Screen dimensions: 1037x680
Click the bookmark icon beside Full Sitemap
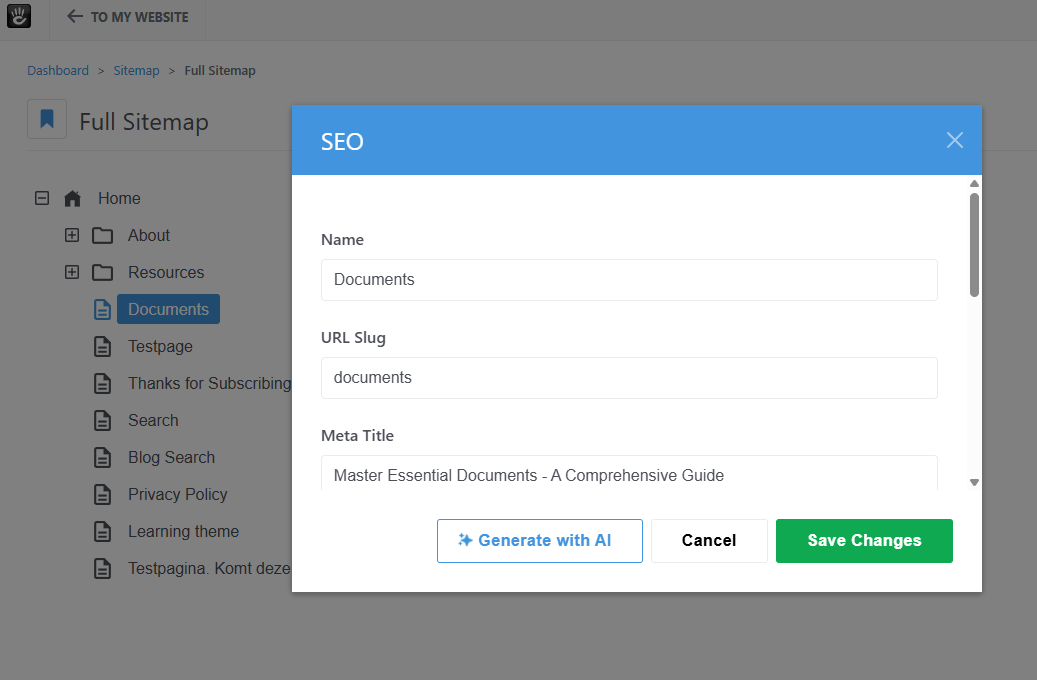(46, 120)
